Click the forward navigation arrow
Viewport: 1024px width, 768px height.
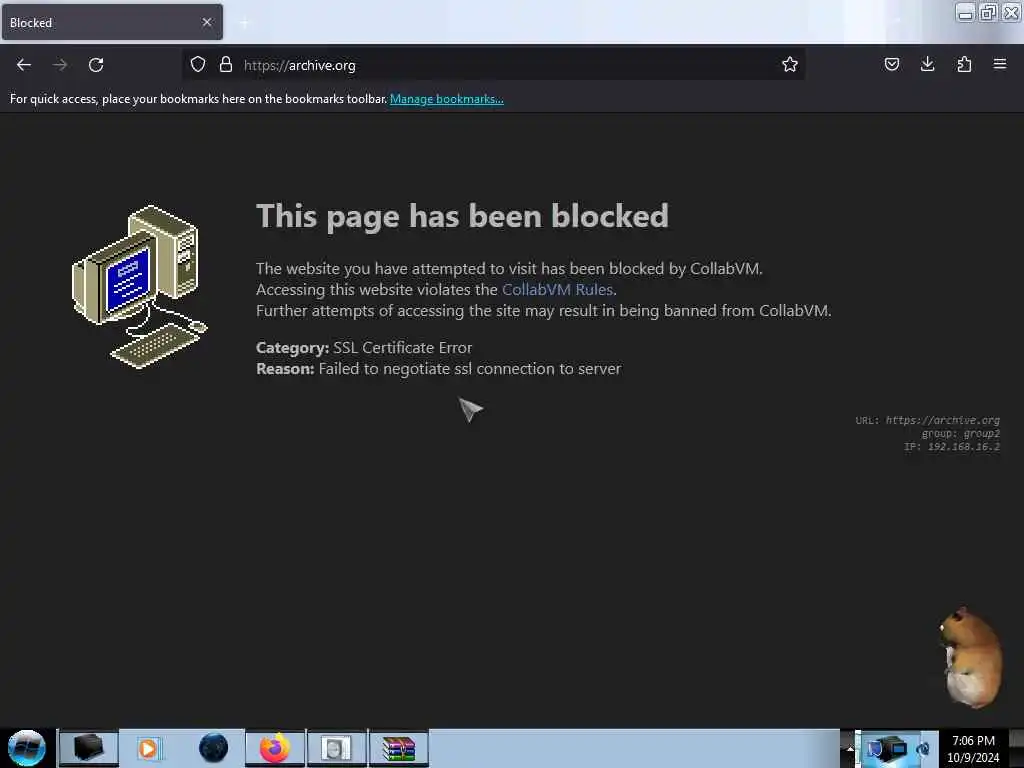[60, 65]
